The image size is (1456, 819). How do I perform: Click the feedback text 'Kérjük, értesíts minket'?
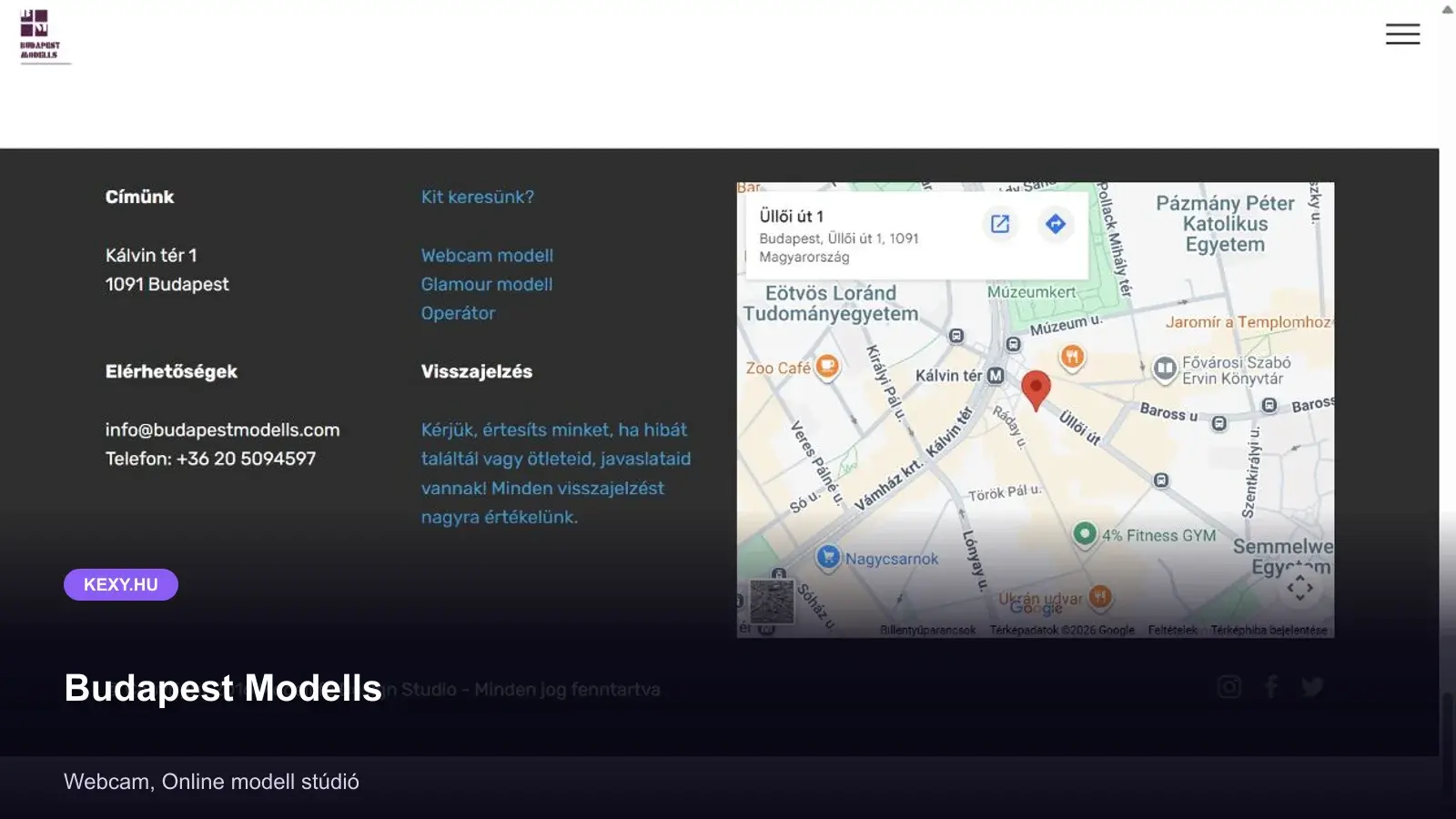(x=516, y=430)
